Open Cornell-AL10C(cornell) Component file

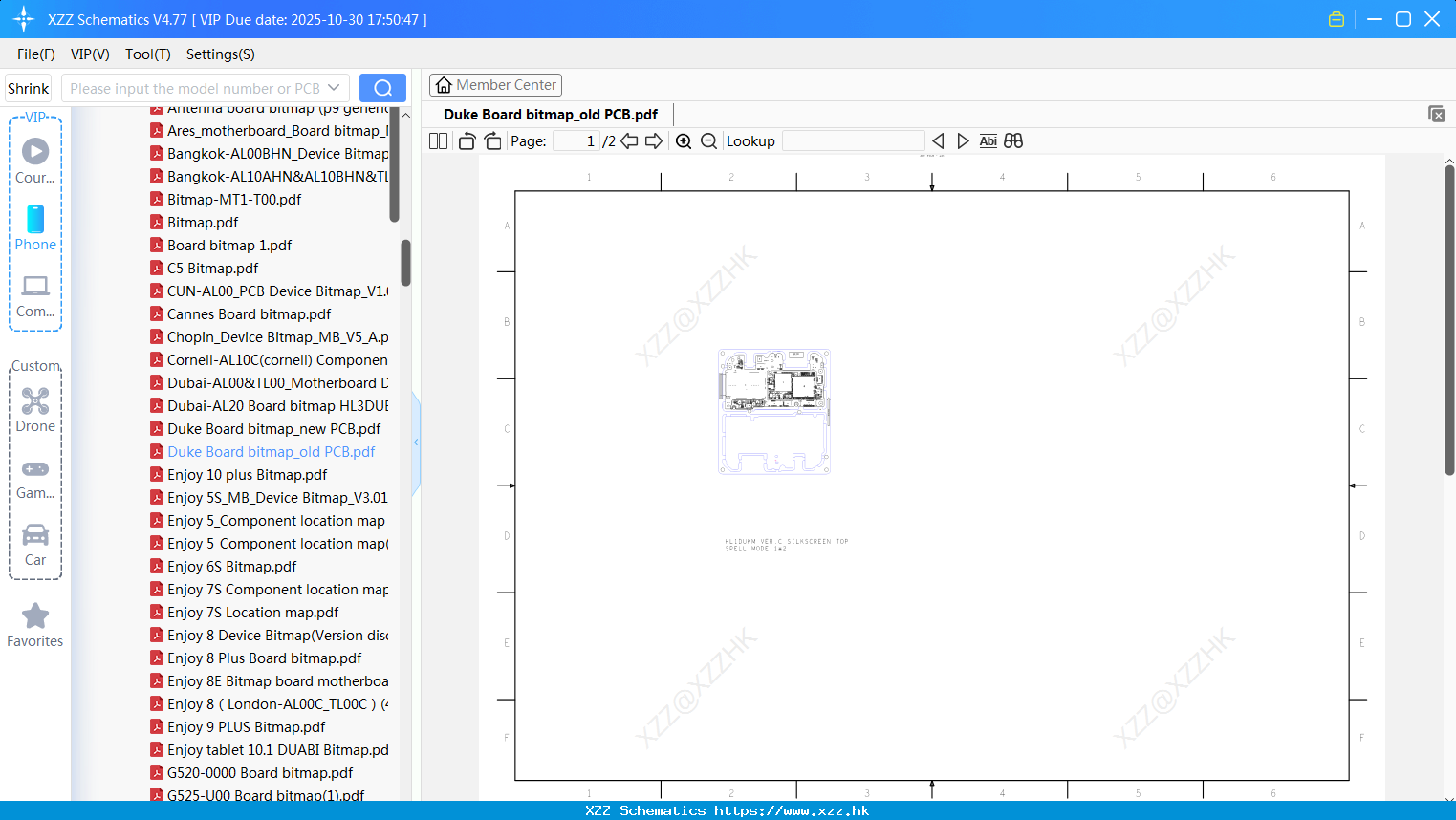click(270, 360)
